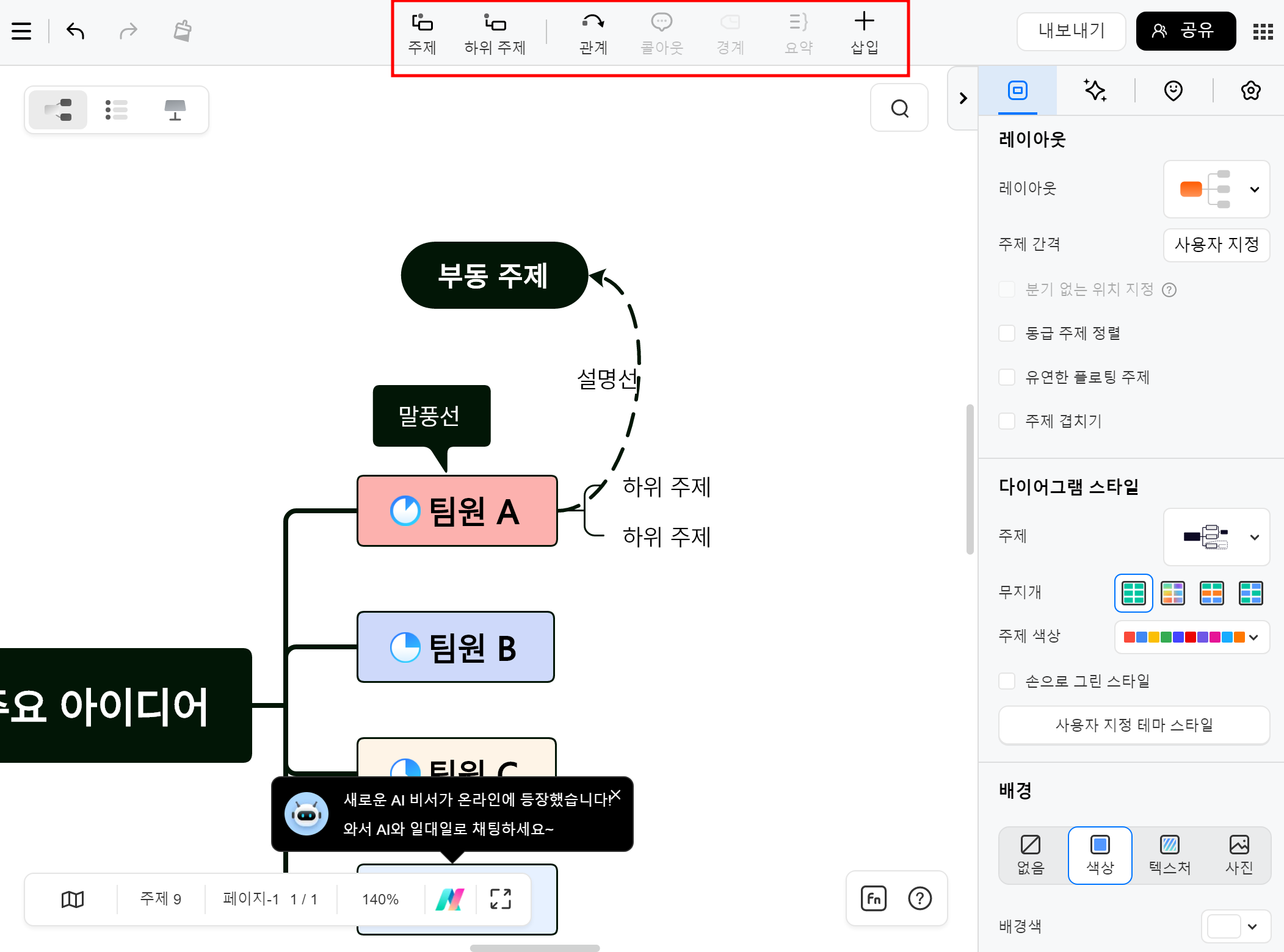Toggle 분기 없는 위치 지정 checkbox
The image size is (1284, 952).
[x=1007, y=289]
